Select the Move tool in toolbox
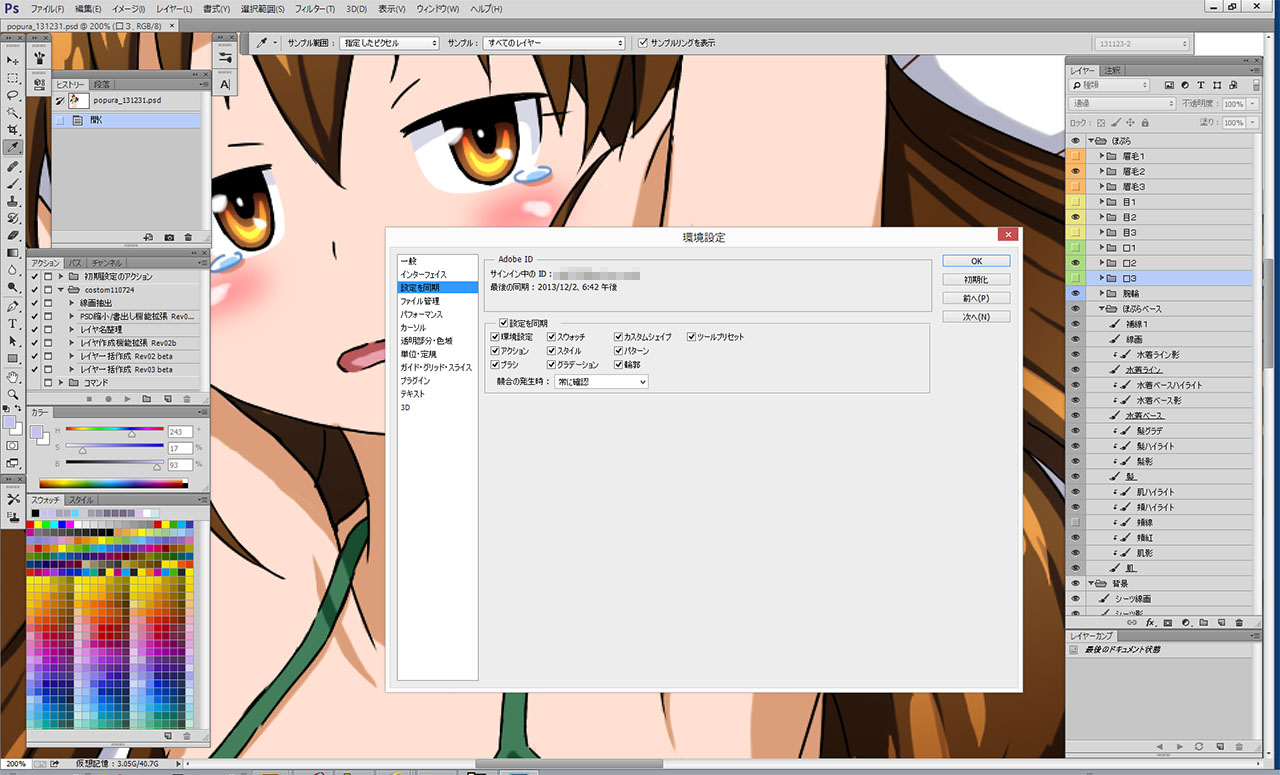The height and width of the screenshot is (775, 1280). click(x=13, y=60)
